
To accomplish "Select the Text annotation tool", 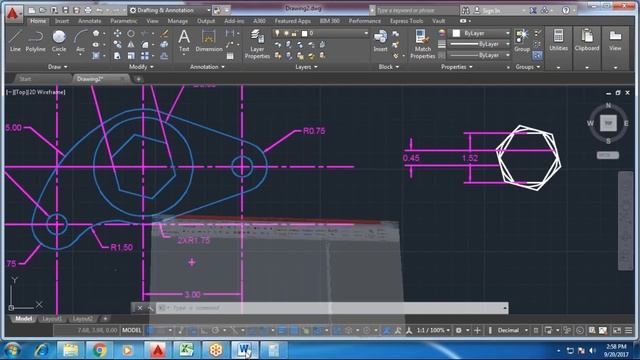I will [184, 41].
